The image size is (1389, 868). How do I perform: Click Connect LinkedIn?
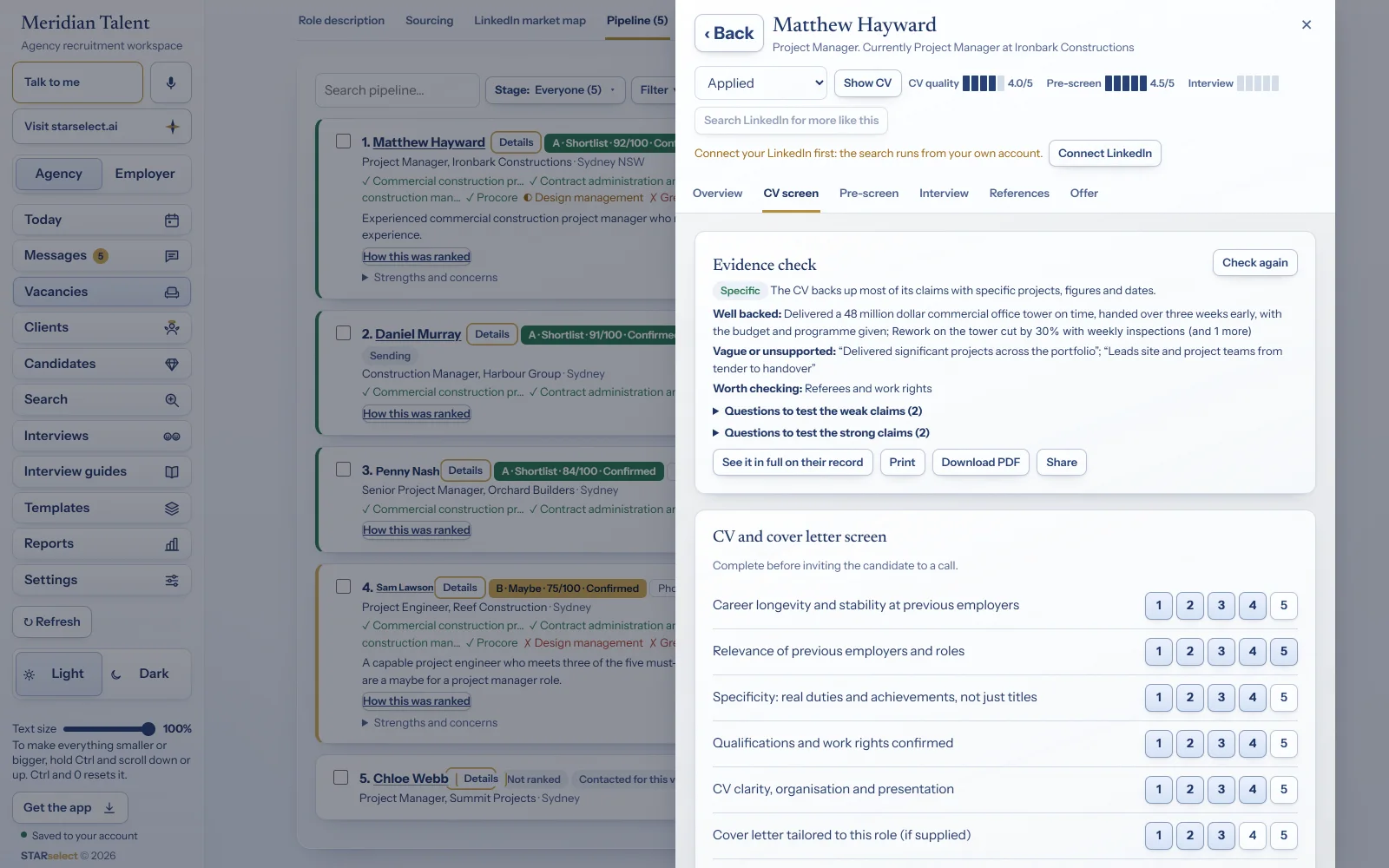coord(1105,154)
